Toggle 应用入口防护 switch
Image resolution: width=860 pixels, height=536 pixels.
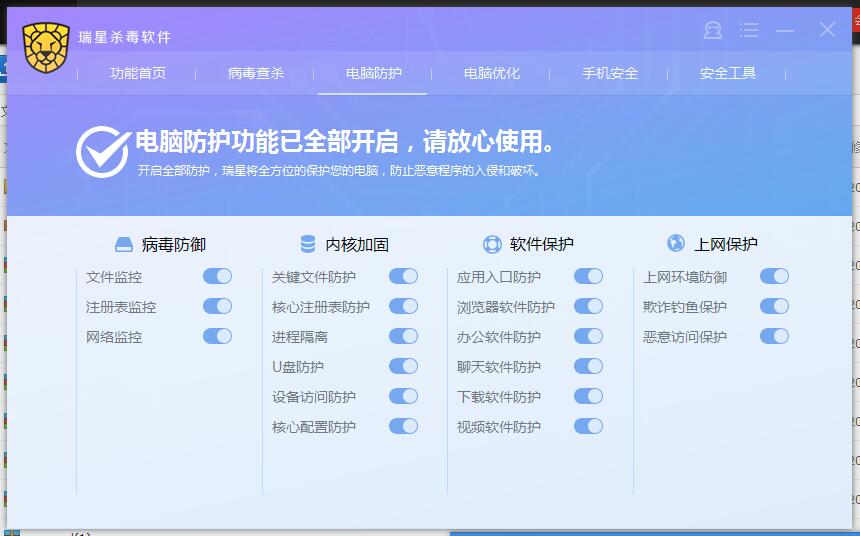(x=589, y=276)
